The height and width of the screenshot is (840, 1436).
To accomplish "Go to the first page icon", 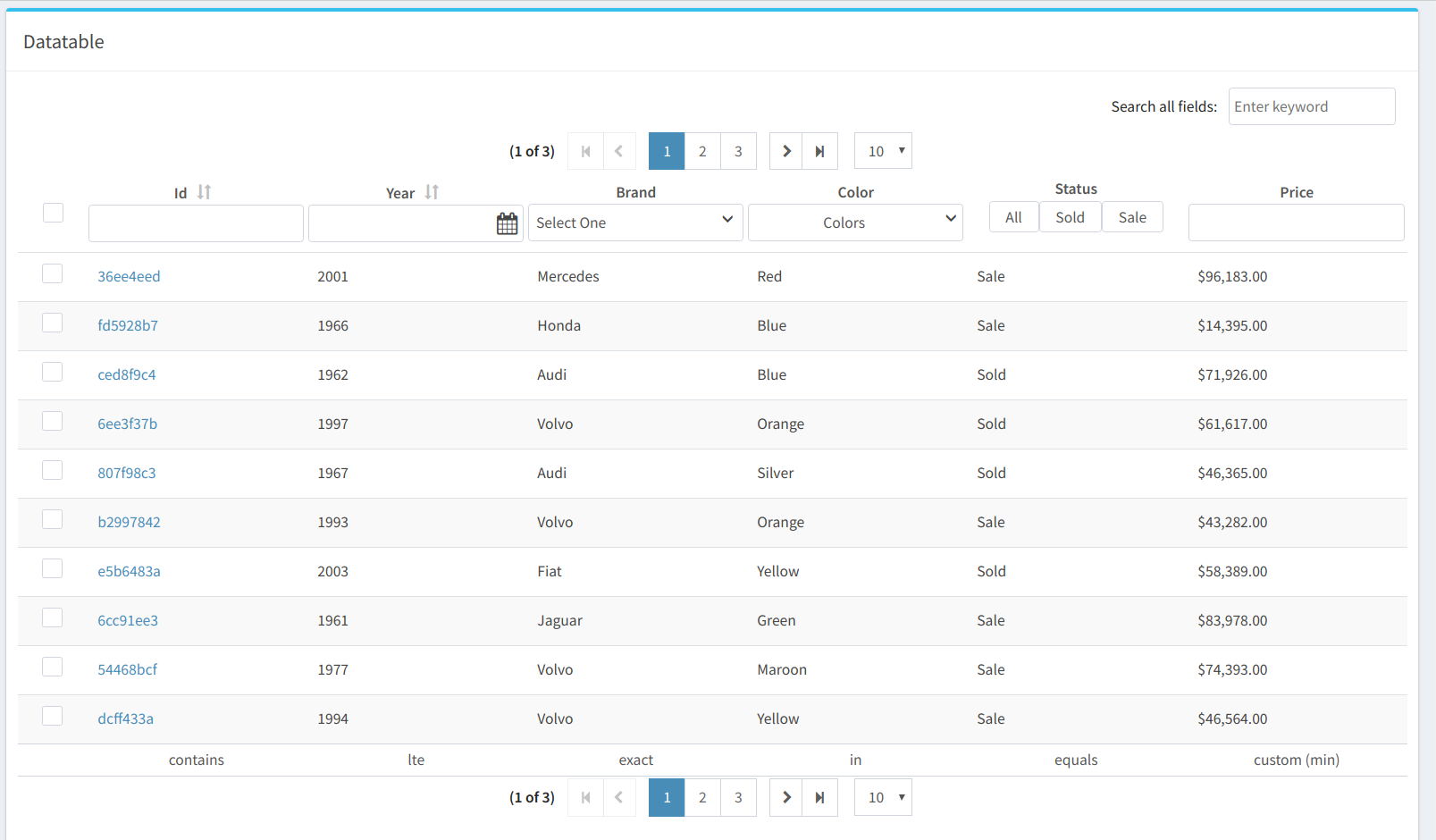I will click(585, 150).
